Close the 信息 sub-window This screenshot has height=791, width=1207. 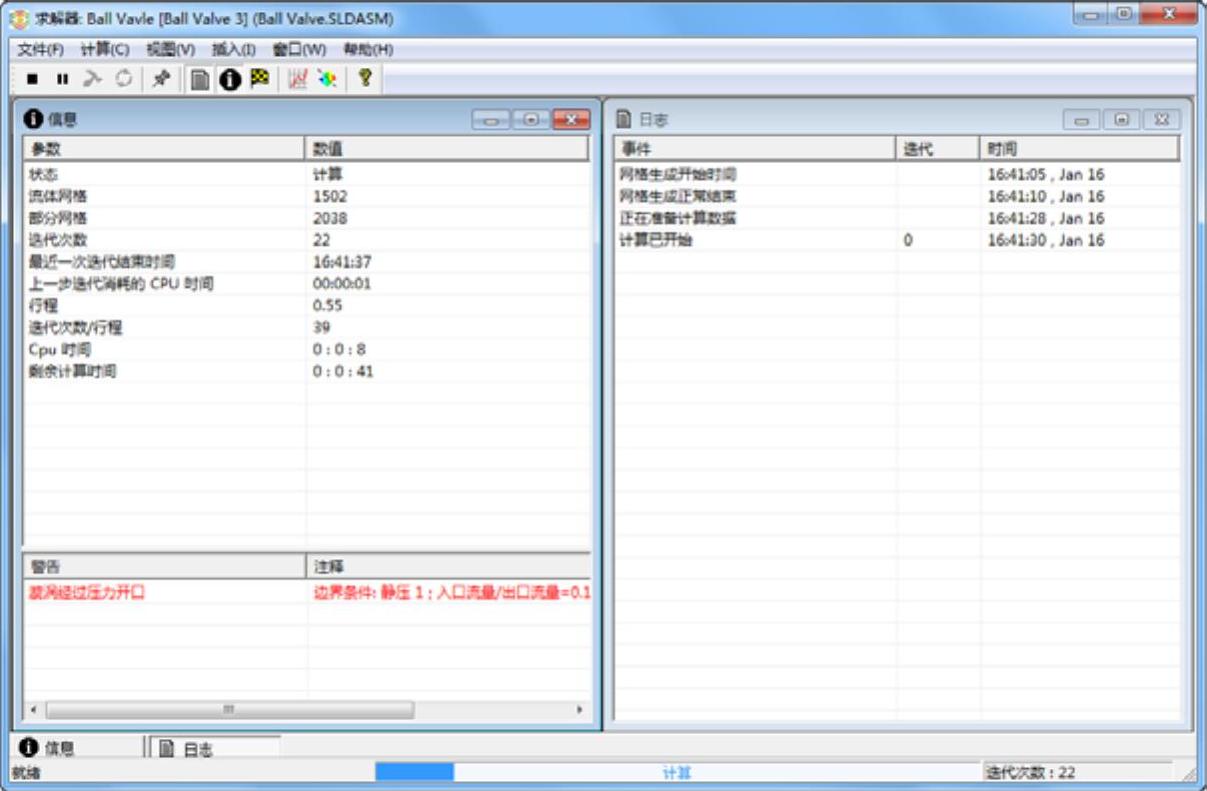(571, 120)
